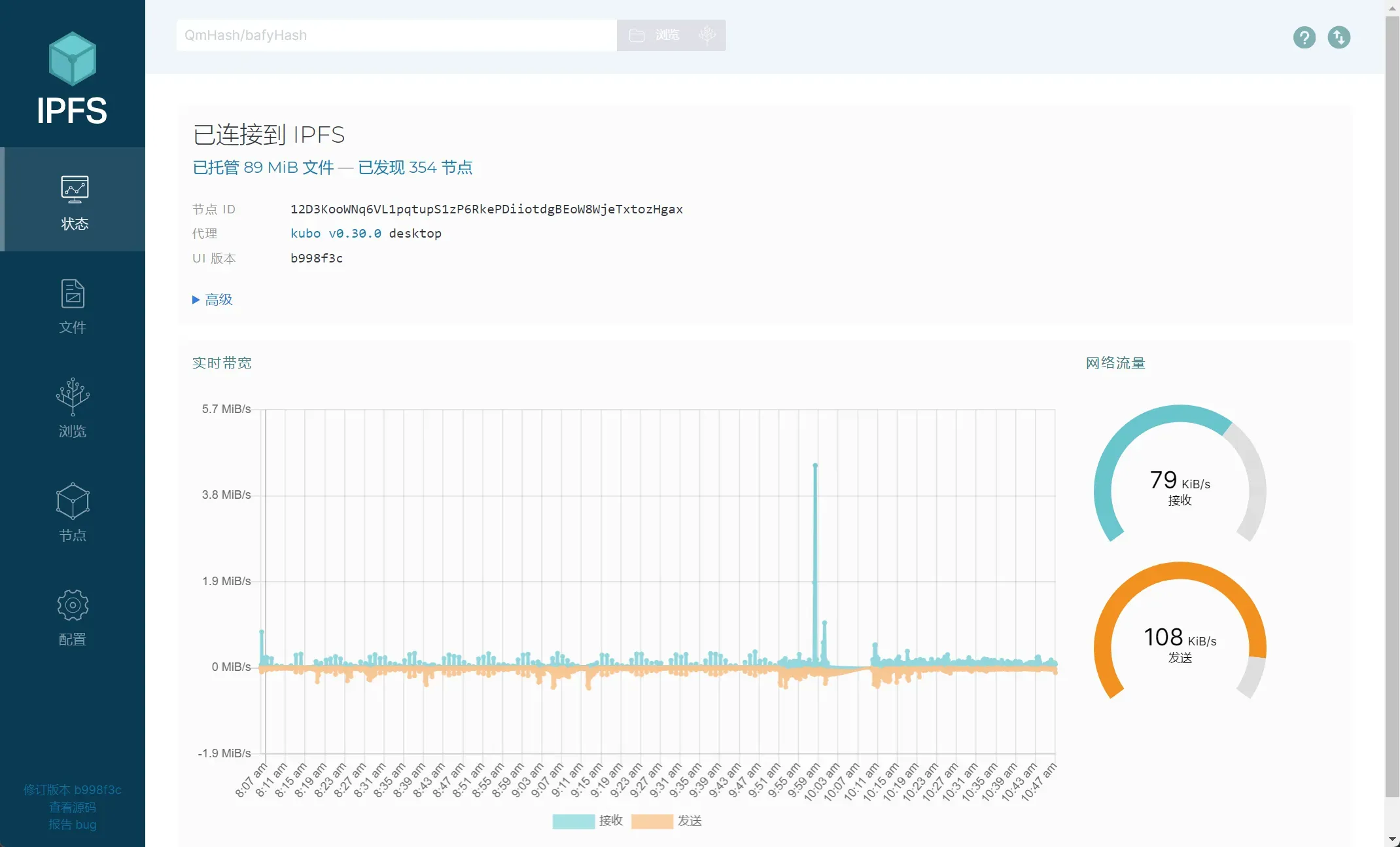This screenshot has height=847, width=1400.
Task: Open the 状态 status page icon
Action: pyautogui.click(x=75, y=189)
